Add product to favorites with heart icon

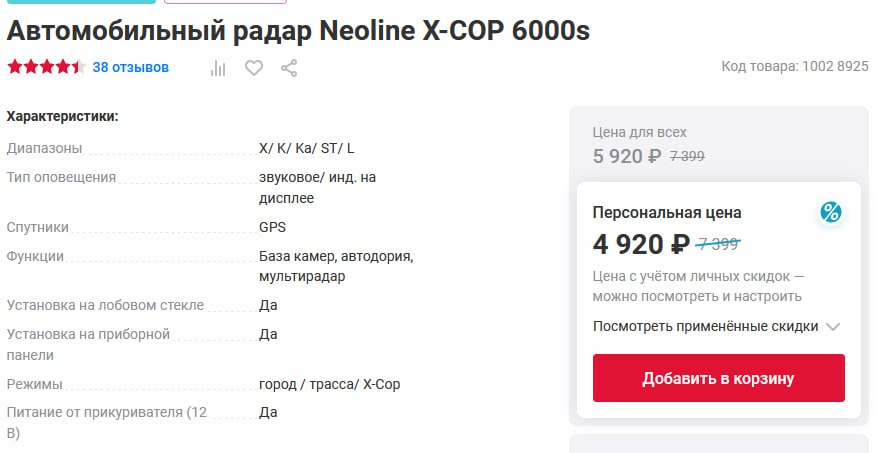tap(254, 68)
